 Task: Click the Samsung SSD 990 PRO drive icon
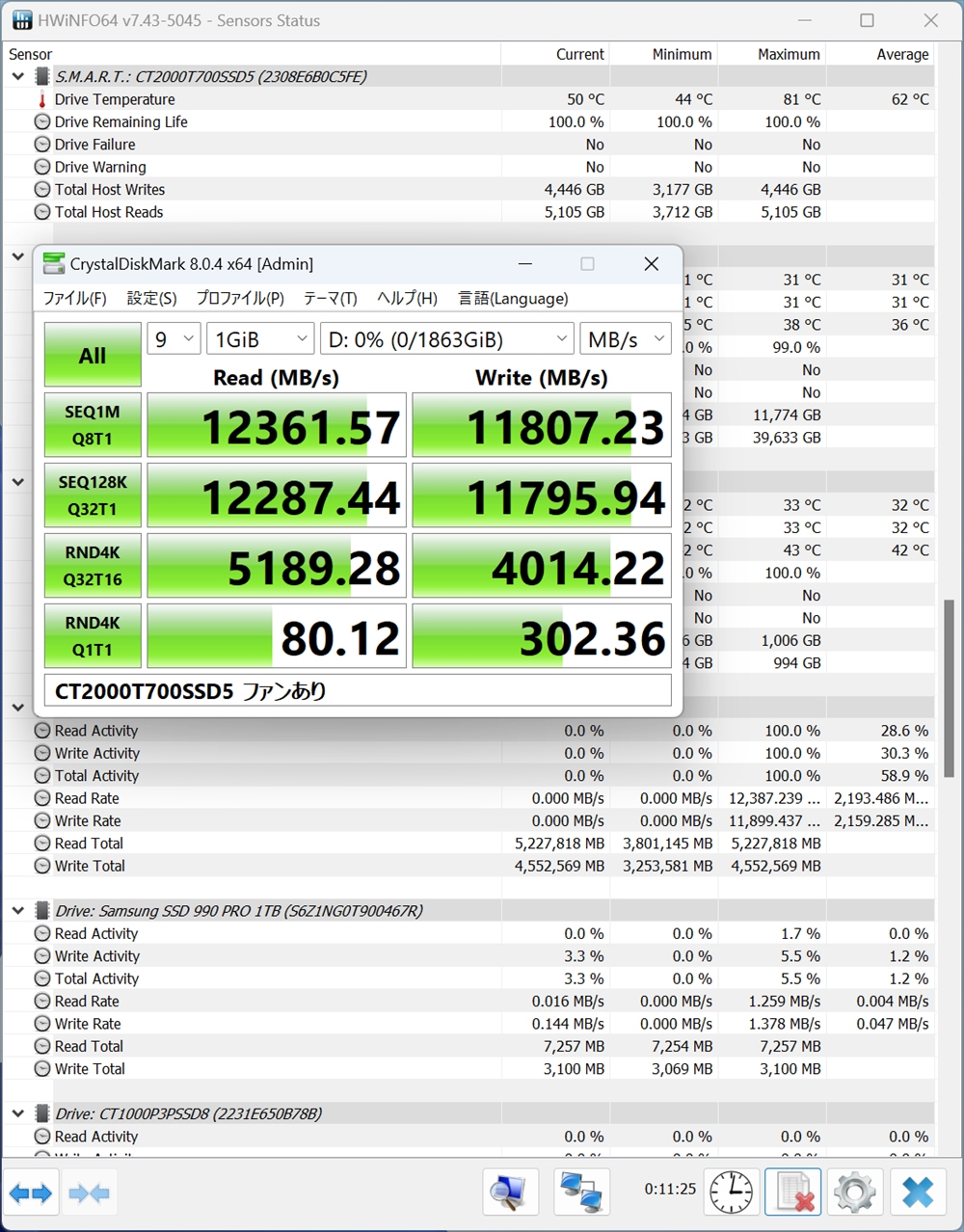[42, 910]
